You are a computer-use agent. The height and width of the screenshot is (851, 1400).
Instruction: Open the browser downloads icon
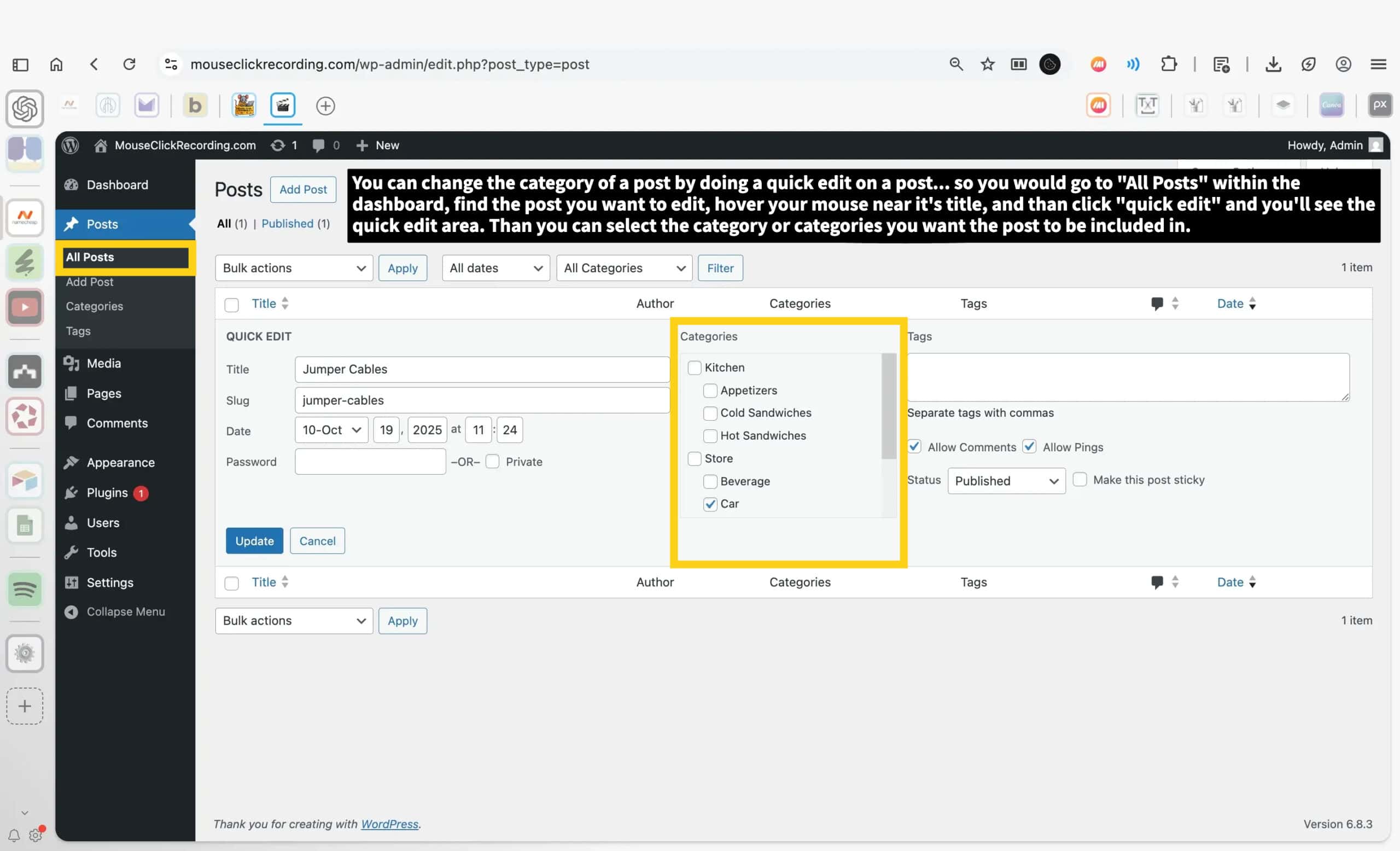pos(1273,64)
